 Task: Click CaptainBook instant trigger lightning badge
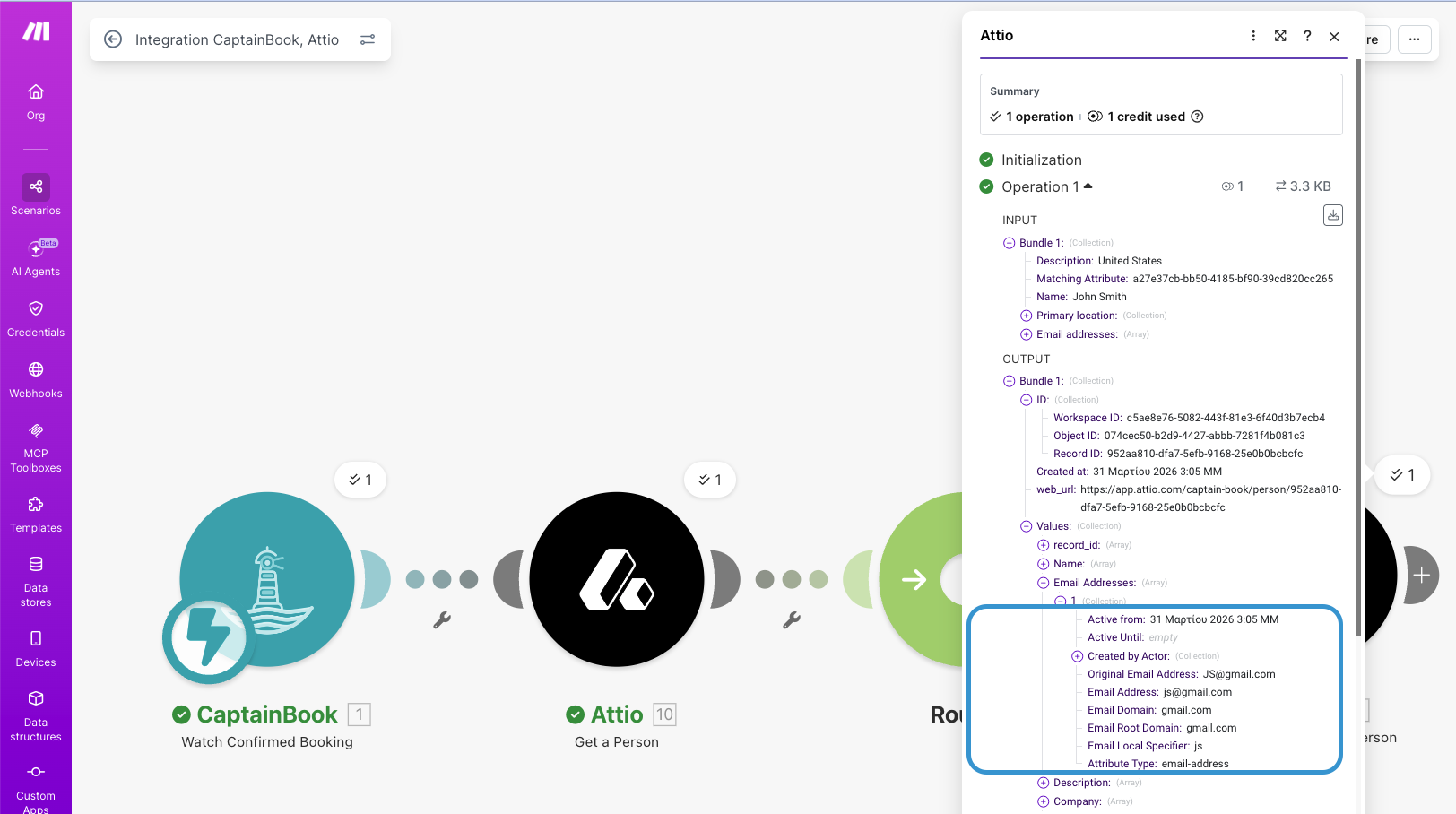[207, 638]
